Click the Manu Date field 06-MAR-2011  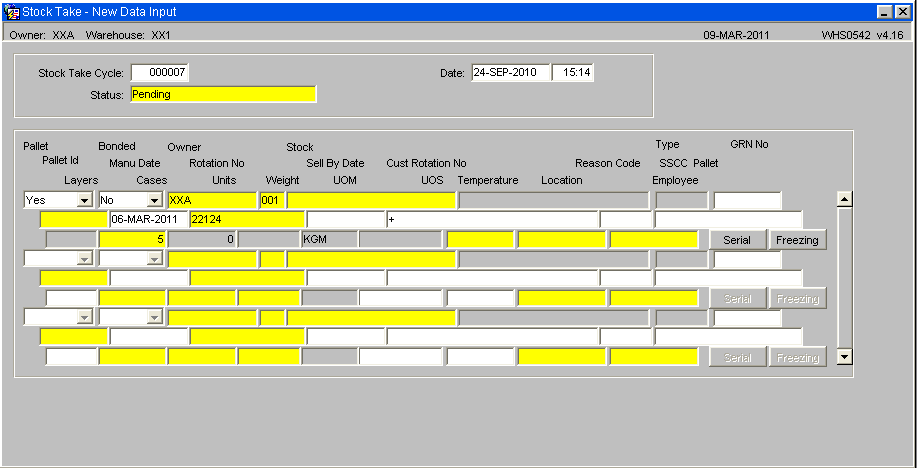[x=149, y=219]
